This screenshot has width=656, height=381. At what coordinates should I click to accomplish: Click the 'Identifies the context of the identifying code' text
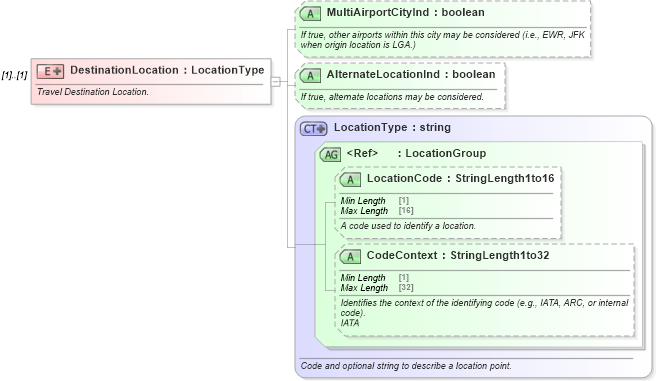pyautogui.click(x=484, y=308)
